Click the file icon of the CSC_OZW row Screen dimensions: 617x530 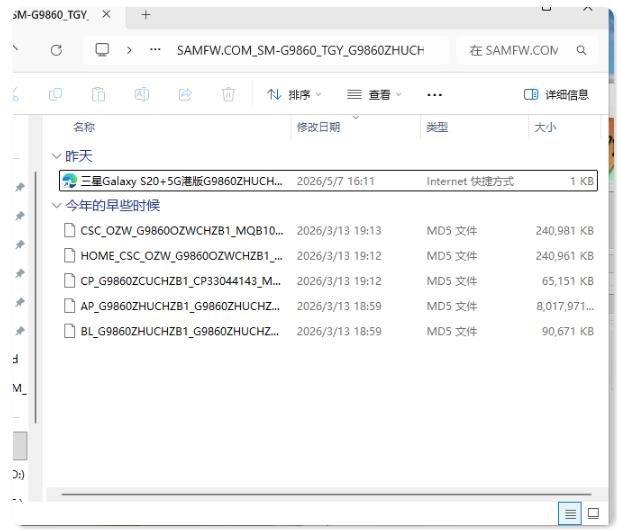coord(70,231)
